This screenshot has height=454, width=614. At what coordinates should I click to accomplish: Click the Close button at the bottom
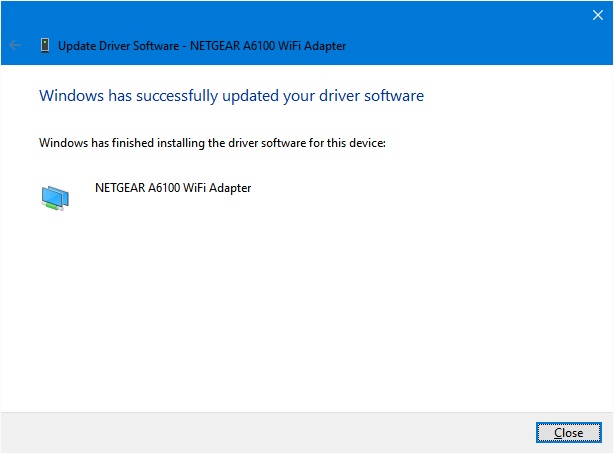tap(569, 432)
